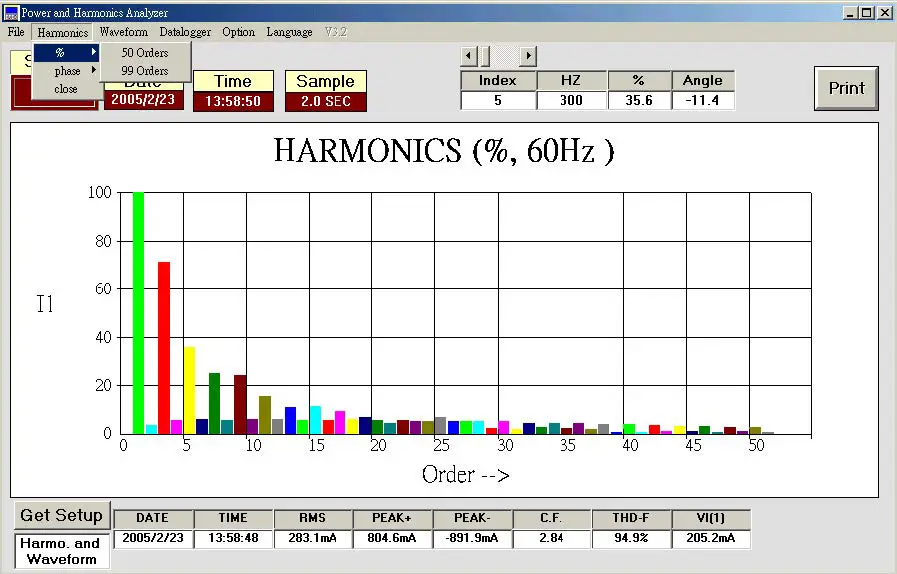This screenshot has height=574, width=897.
Task: Click the PEAK- value -891.9mA
Action: point(472,538)
